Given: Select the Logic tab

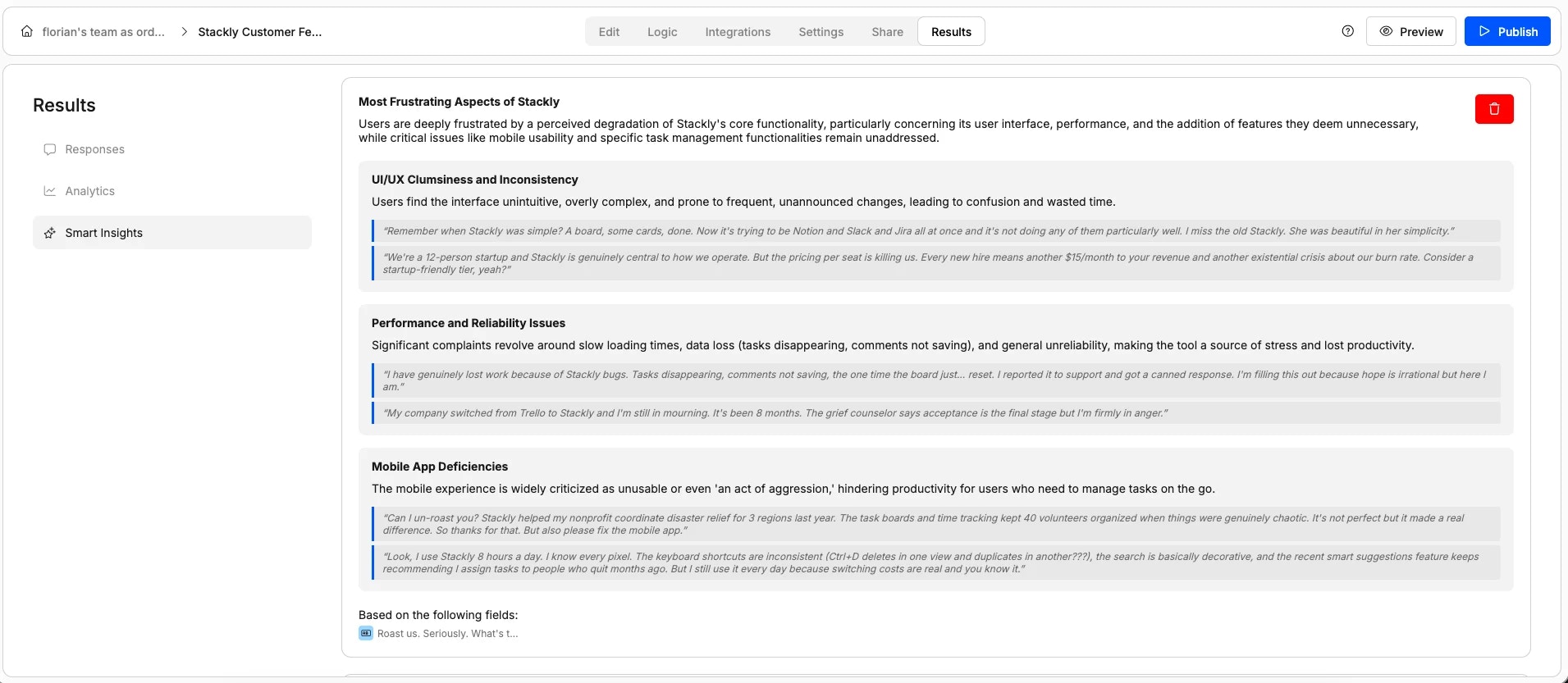Looking at the screenshot, I should point(662,31).
